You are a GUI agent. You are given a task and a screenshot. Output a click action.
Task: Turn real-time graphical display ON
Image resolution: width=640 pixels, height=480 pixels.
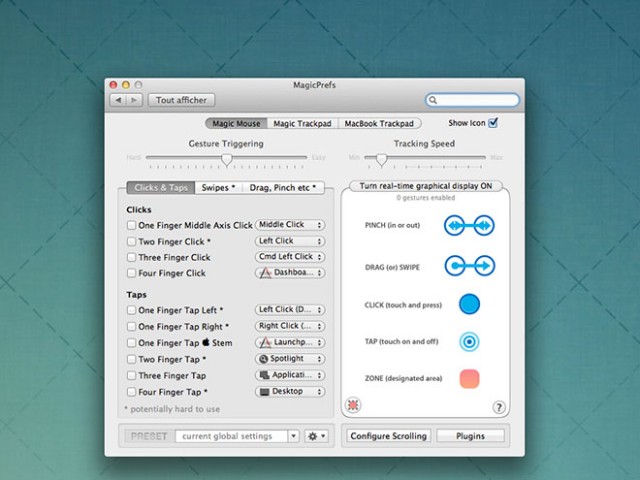pyautogui.click(x=426, y=186)
